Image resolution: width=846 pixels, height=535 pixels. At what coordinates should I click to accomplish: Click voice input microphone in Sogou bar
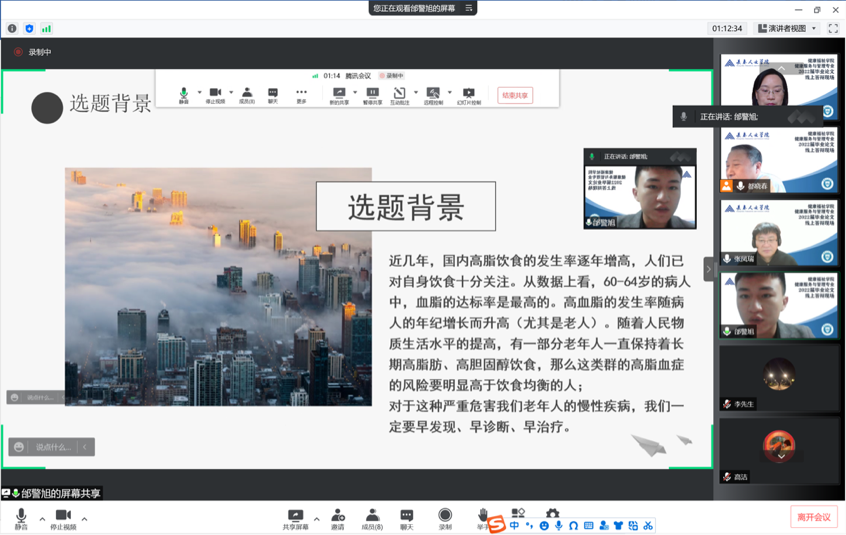[x=558, y=525]
